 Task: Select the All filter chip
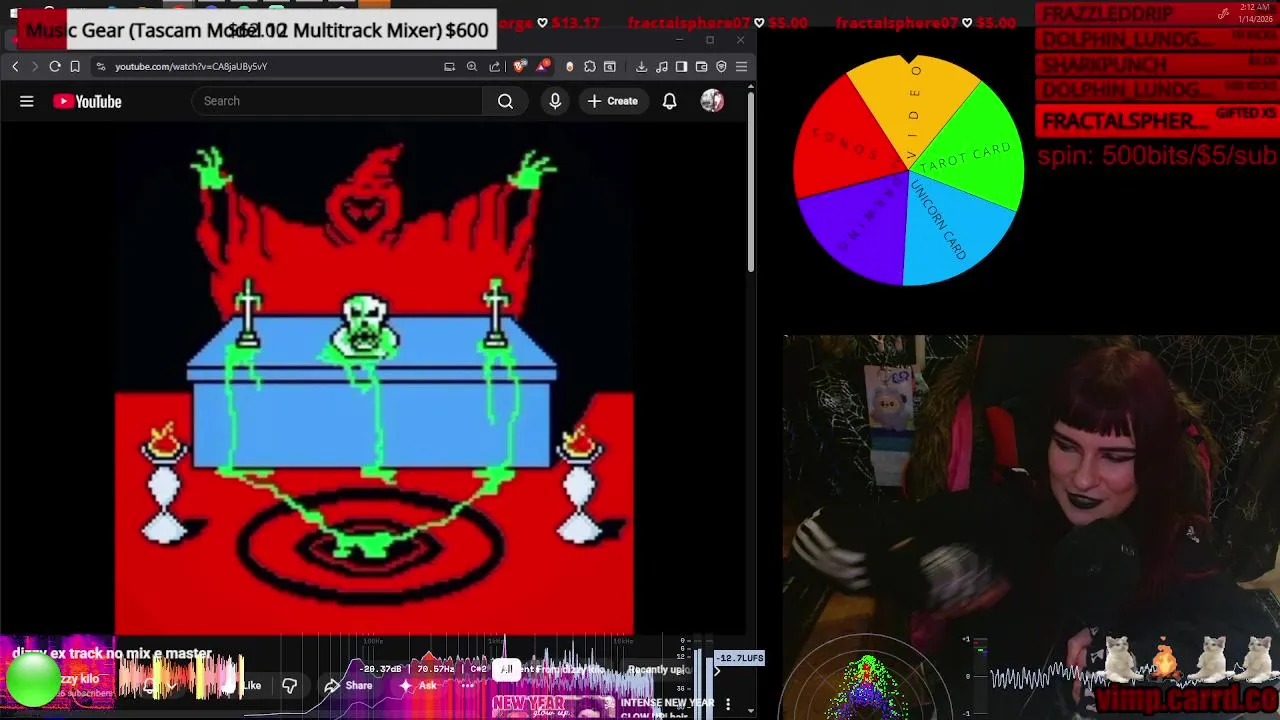point(506,670)
